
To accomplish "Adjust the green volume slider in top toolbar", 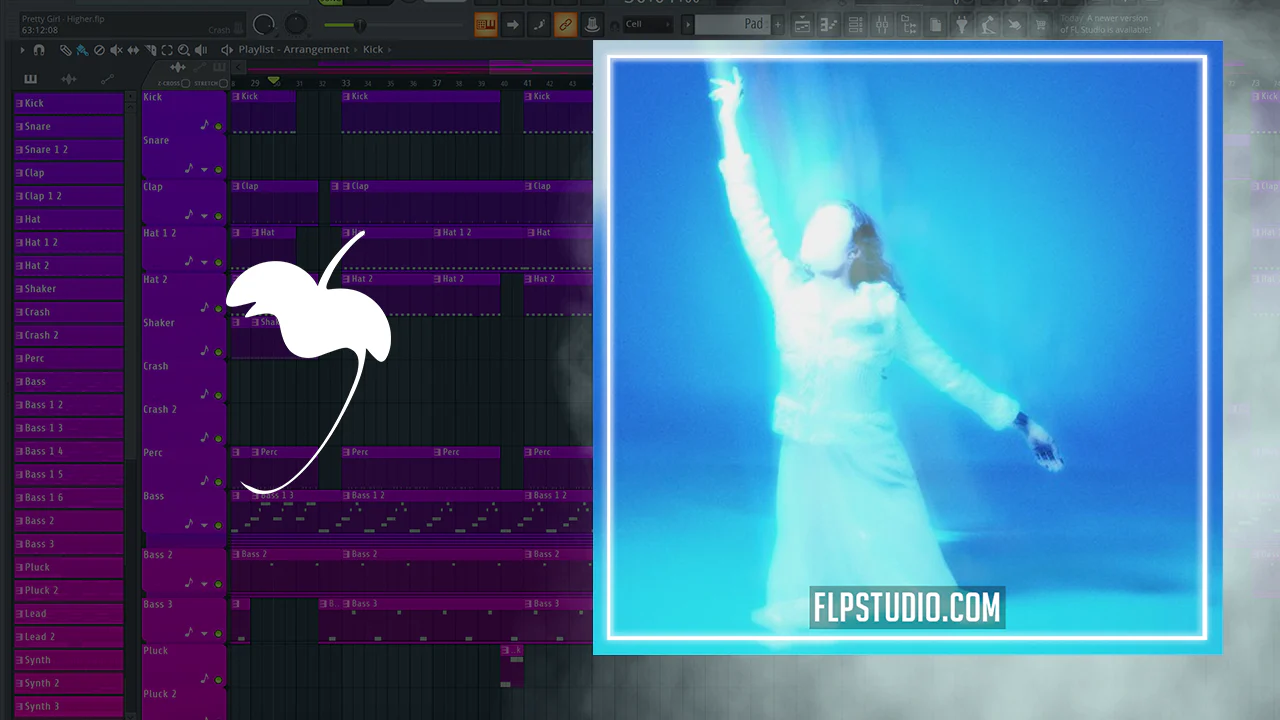I will pyautogui.click(x=358, y=25).
